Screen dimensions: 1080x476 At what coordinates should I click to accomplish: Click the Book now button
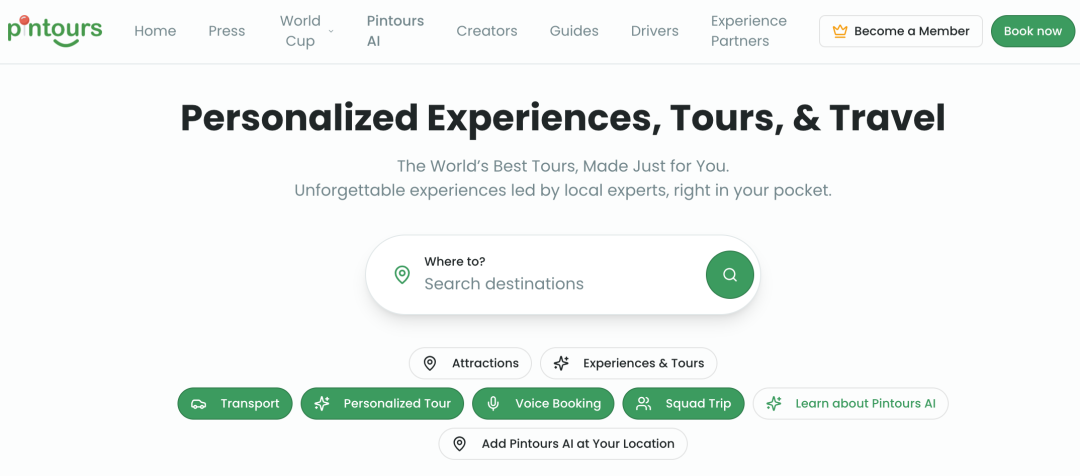1032,31
